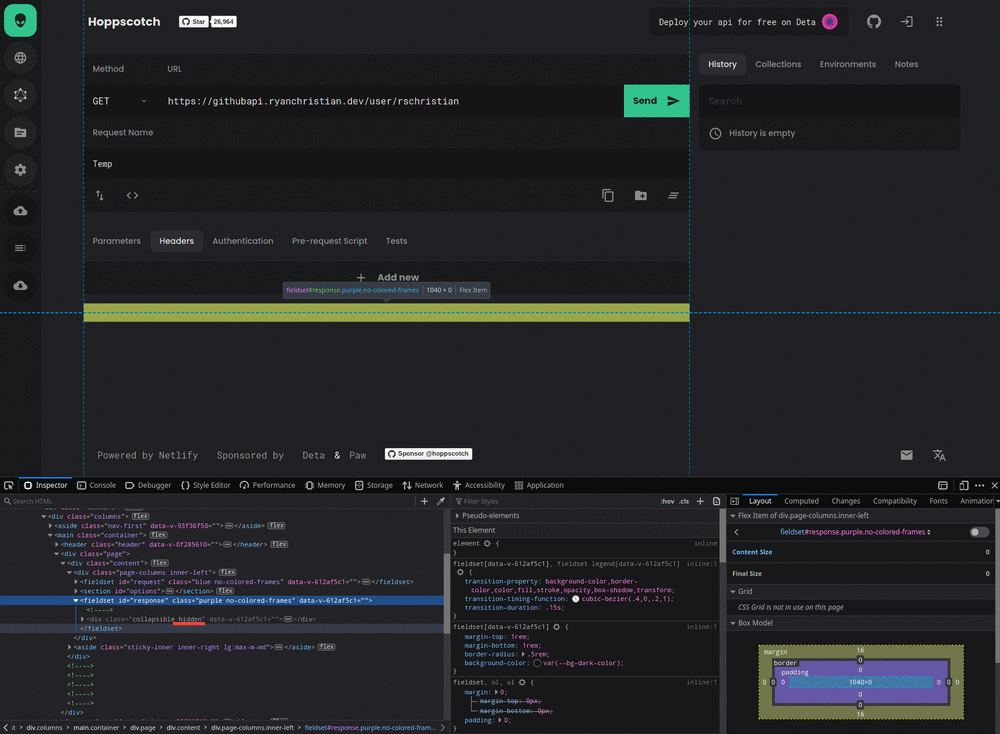The image size is (1000, 734).
Task: Switch to the Tests tab
Action: 396,241
